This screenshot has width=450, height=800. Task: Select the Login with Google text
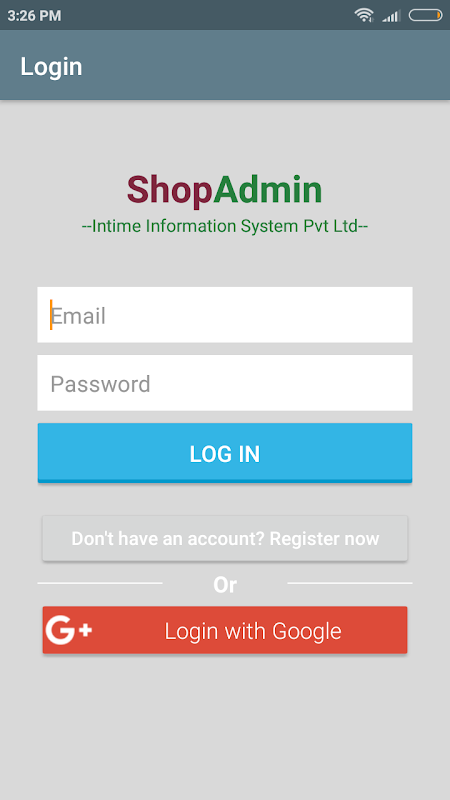pyautogui.click(x=253, y=631)
